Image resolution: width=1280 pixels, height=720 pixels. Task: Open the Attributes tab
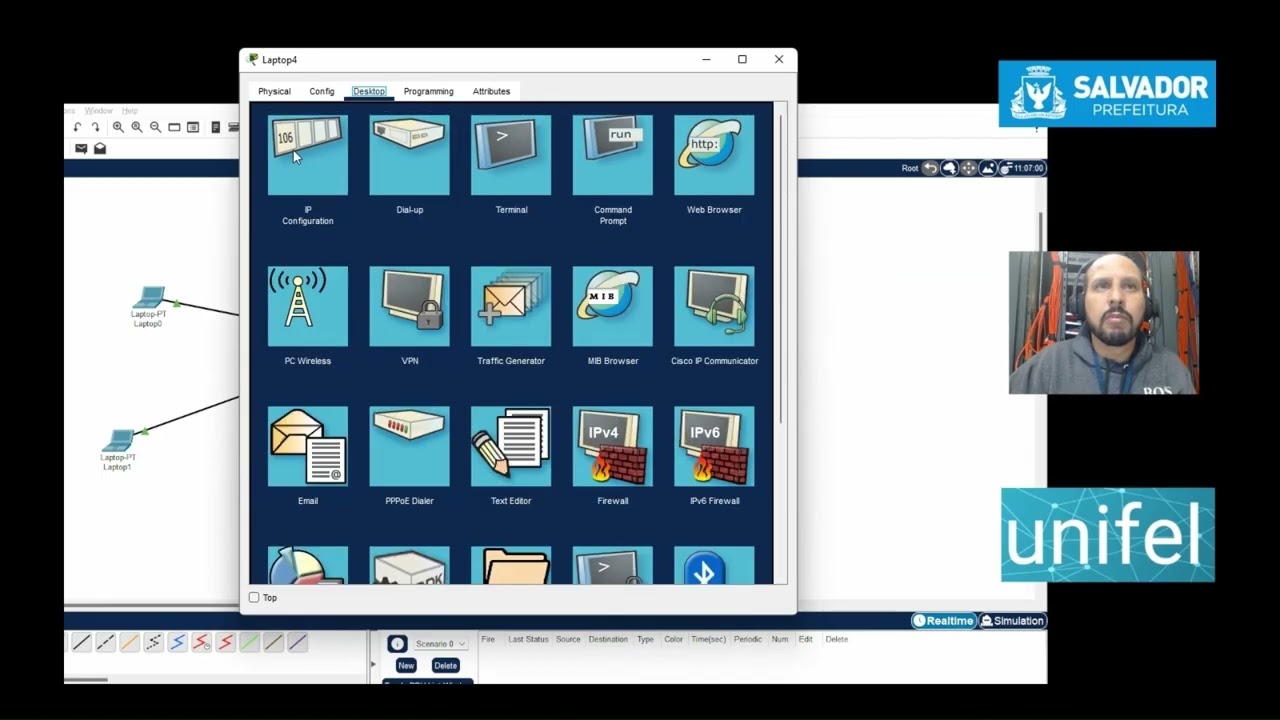click(x=491, y=91)
